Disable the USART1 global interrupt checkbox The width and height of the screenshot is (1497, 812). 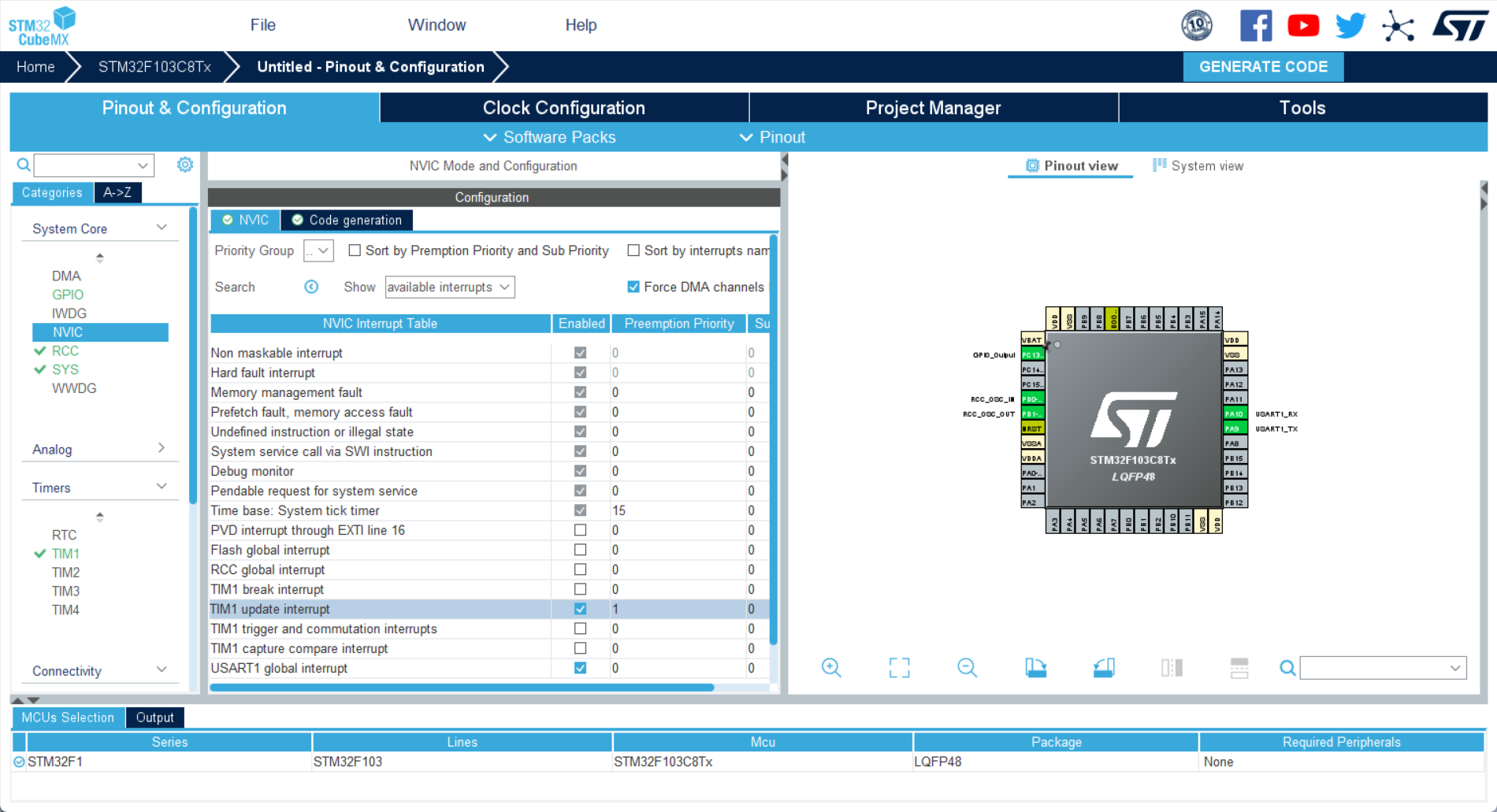[x=581, y=668]
